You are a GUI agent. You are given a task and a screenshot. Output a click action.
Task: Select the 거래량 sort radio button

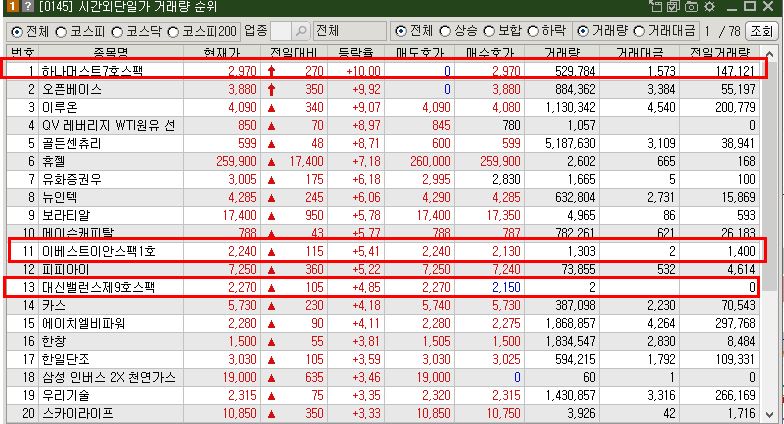point(582,31)
